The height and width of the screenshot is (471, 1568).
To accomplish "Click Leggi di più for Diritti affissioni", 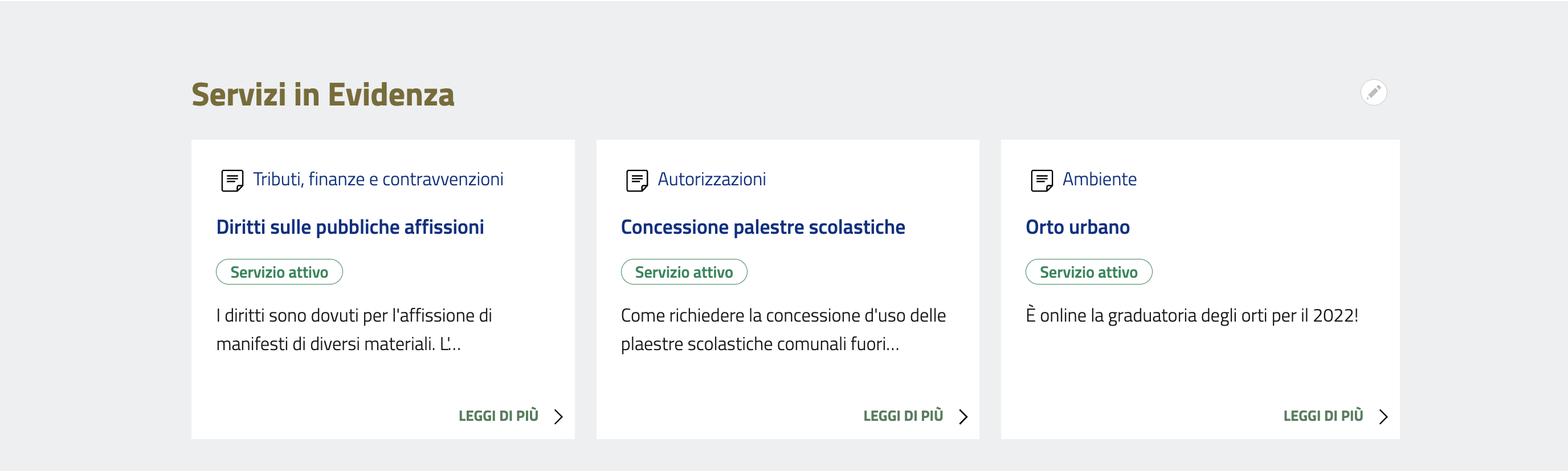I will pos(499,416).
